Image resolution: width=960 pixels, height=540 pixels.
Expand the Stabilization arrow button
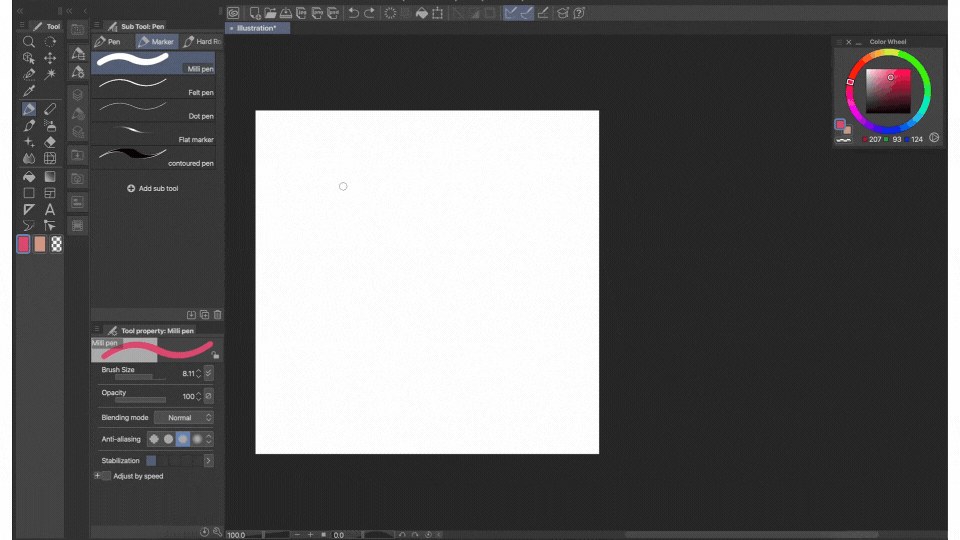coord(208,461)
